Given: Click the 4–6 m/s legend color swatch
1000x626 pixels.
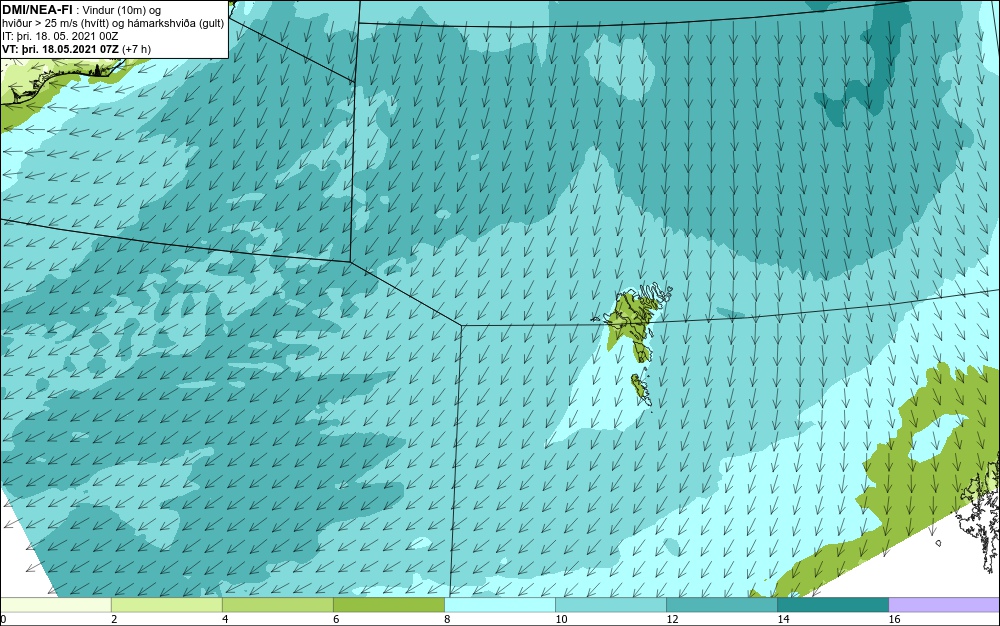Looking at the screenshot, I should pyautogui.click(x=277, y=605).
